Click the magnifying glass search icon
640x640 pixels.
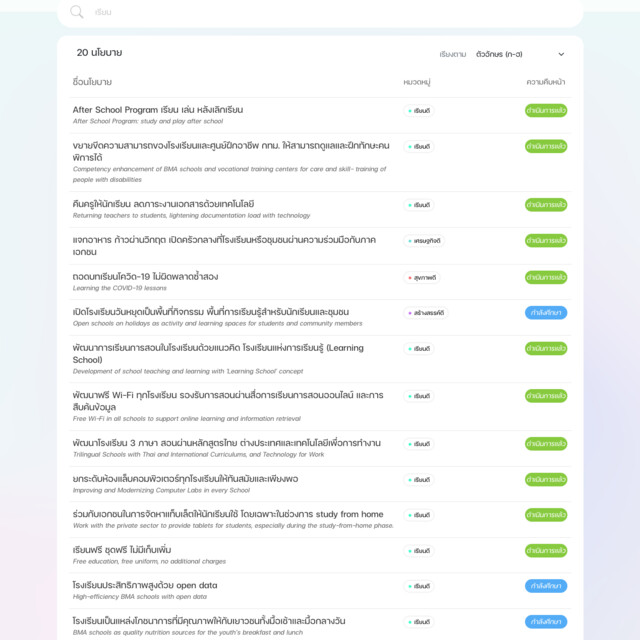tap(77, 12)
